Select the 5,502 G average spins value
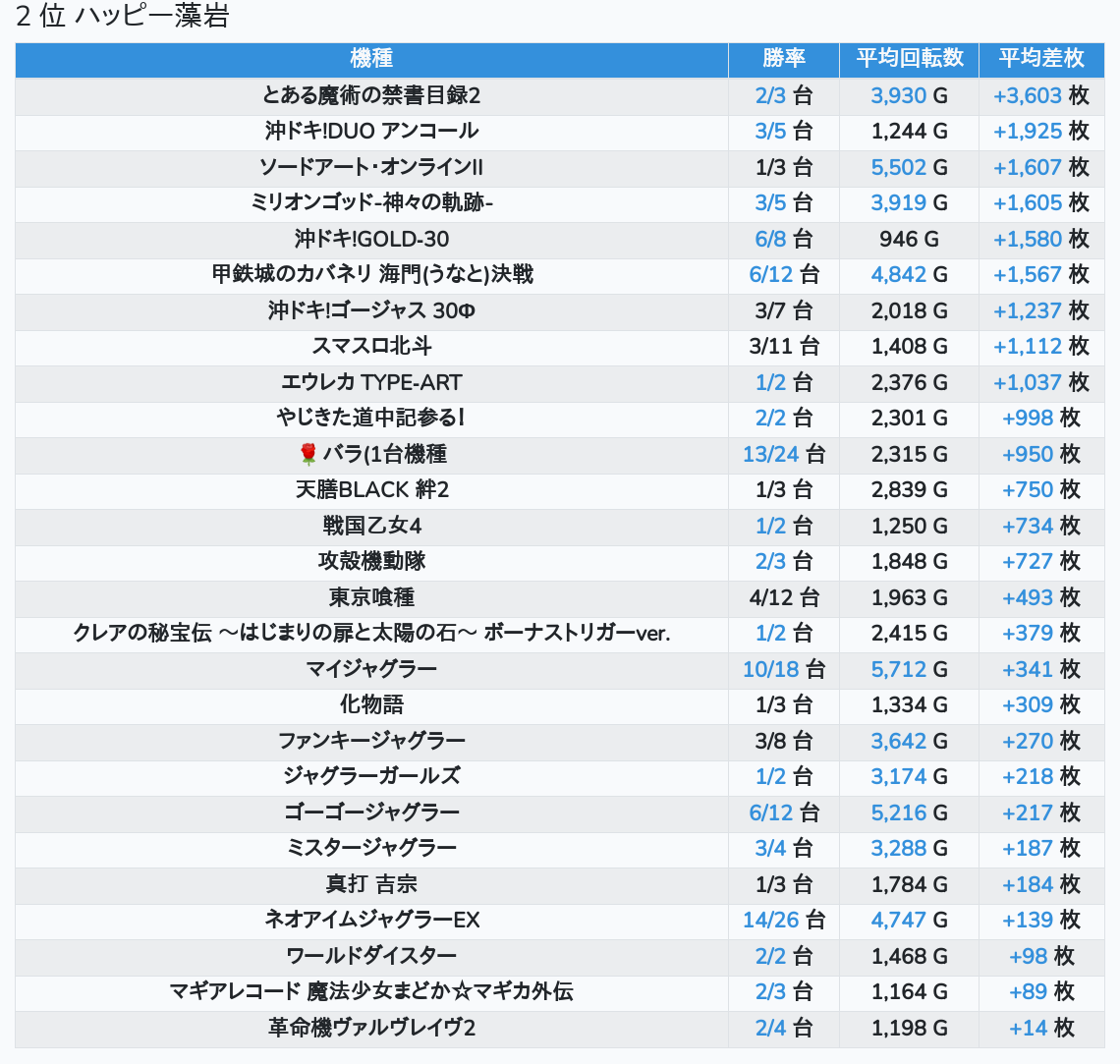Viewport: 1120px width, 1064px height. pos(910,167)
